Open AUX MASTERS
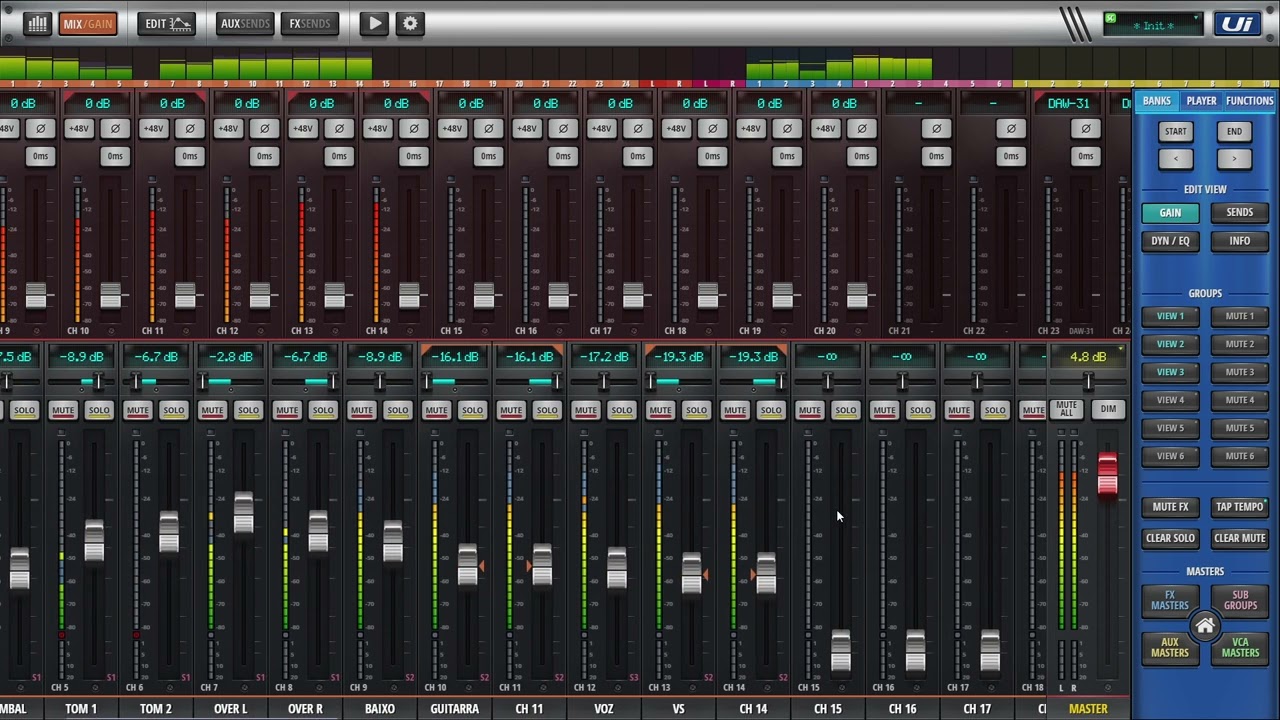 [1169, 648]
